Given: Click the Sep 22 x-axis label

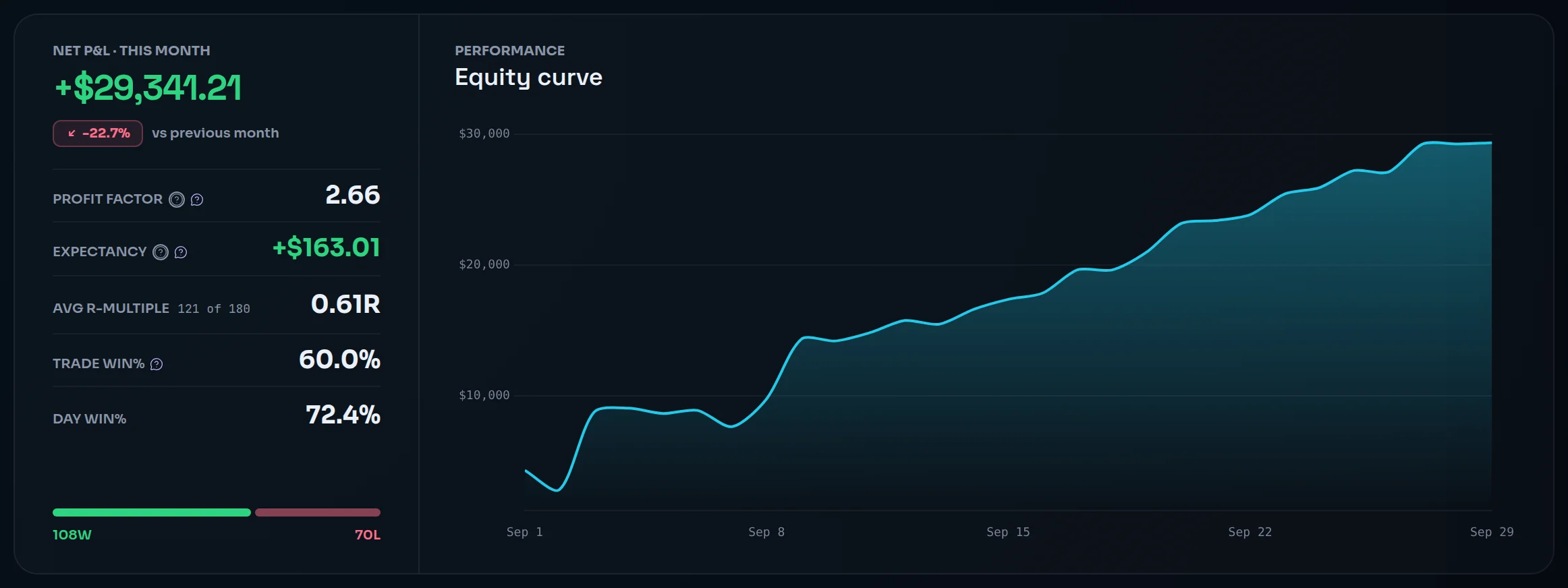Looking at the screenshot, I should tap(1250, 532).
